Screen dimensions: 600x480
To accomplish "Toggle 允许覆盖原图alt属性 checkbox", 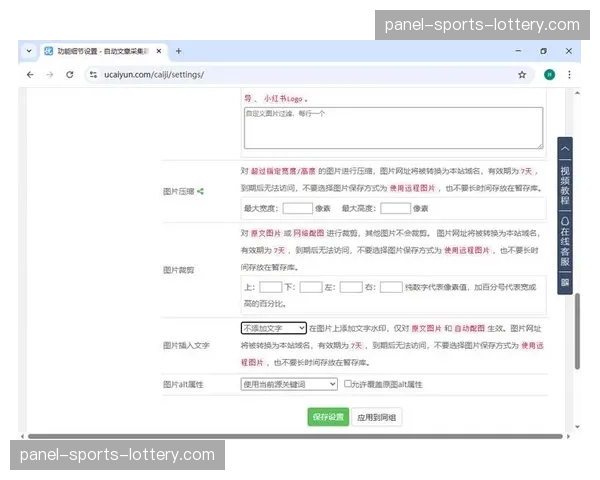I will point(347,383).
